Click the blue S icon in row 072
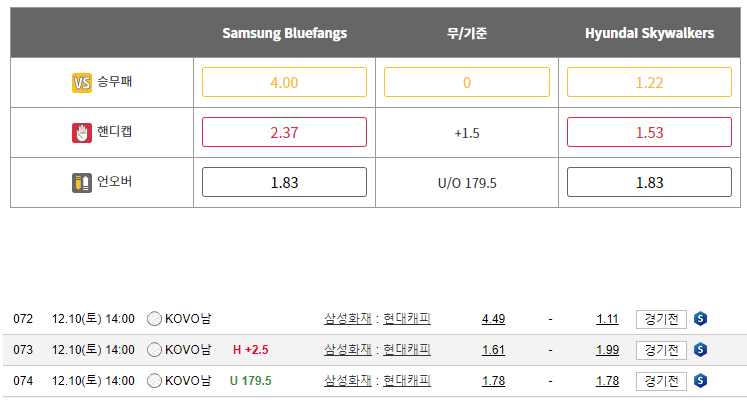 701,319
